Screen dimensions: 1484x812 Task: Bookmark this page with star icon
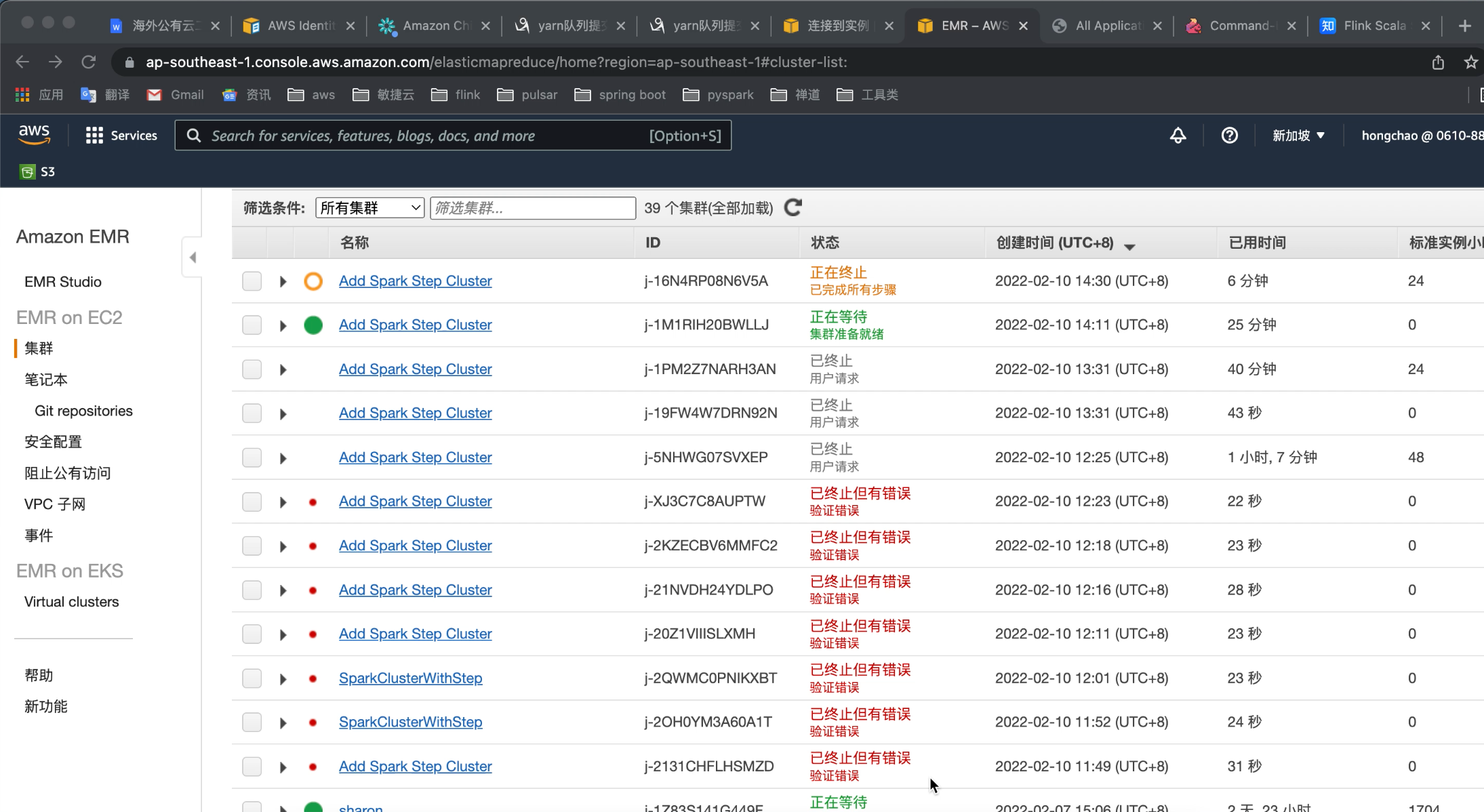coord(1470,62)
